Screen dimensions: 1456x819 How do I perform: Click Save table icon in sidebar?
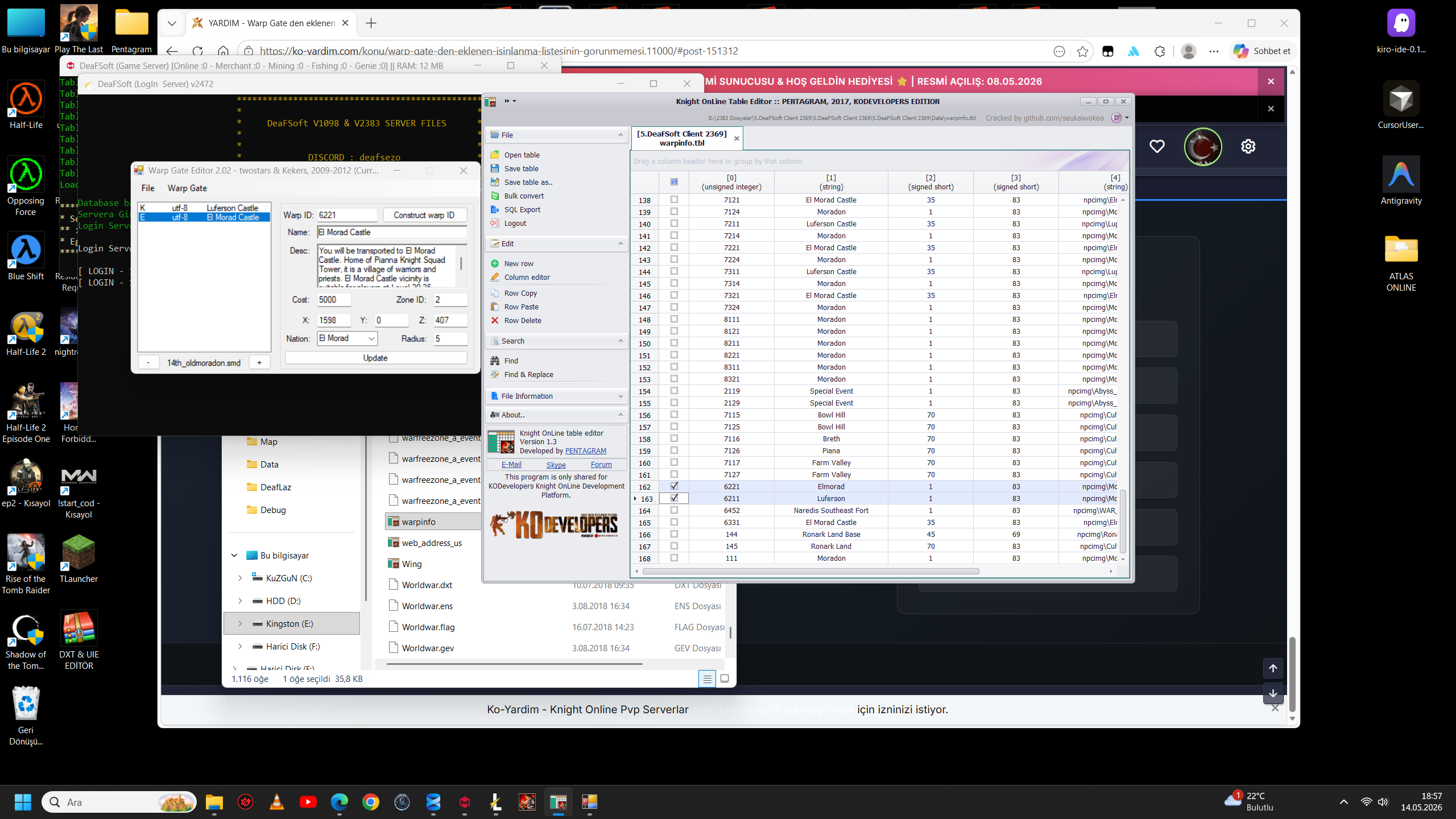click(x=495, y=168)
